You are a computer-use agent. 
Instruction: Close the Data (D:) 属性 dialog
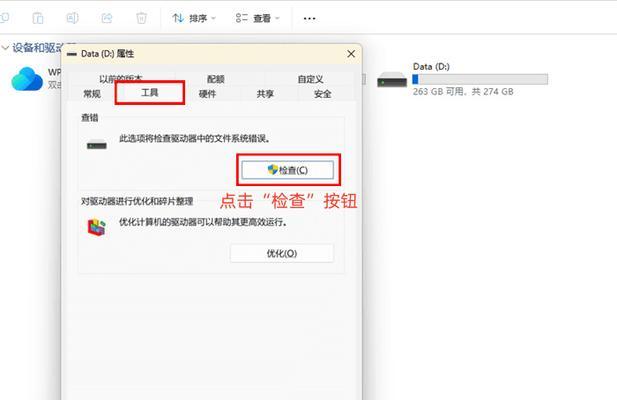point(351,54)
